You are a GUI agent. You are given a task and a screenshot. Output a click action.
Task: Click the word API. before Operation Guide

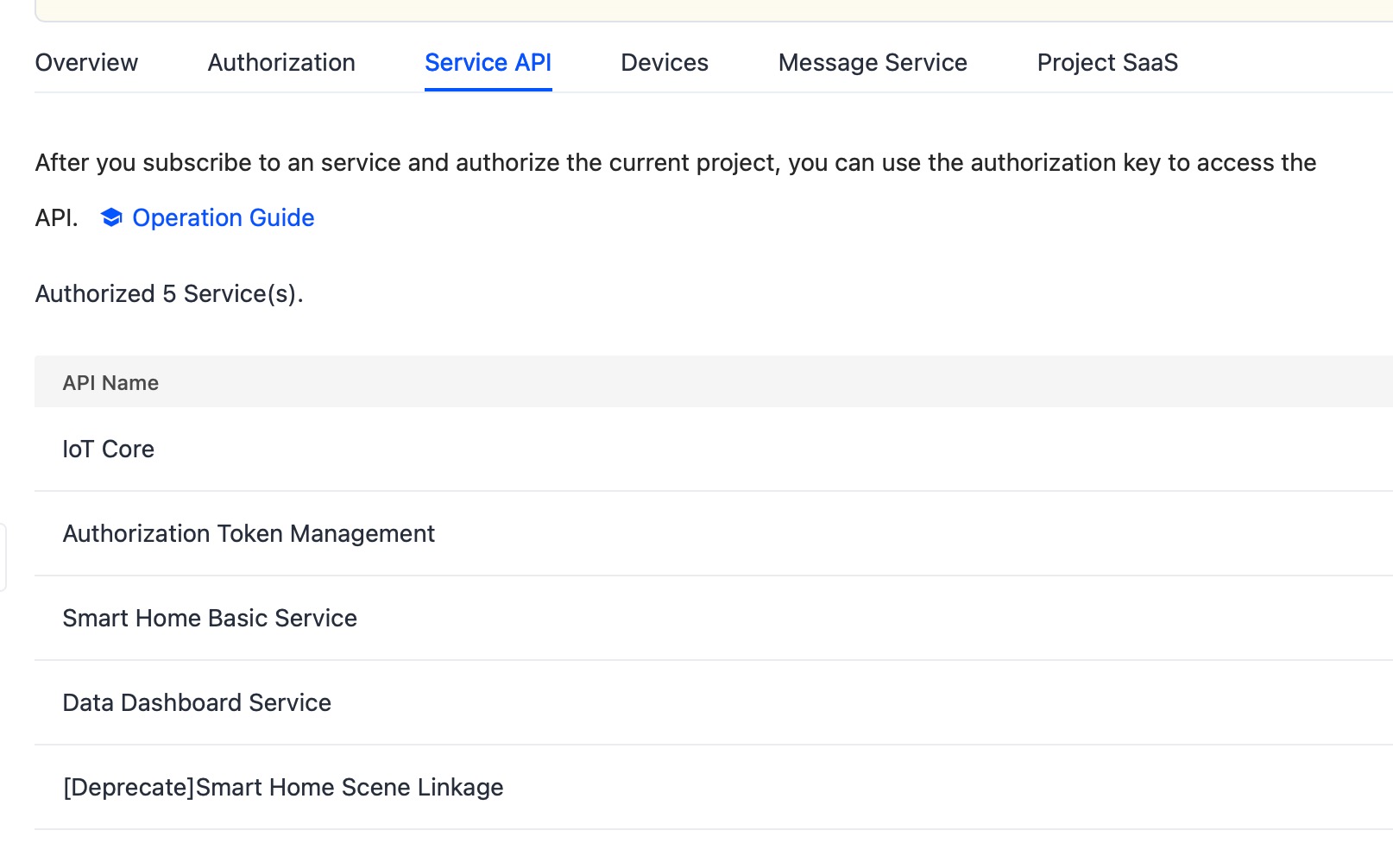56,218
